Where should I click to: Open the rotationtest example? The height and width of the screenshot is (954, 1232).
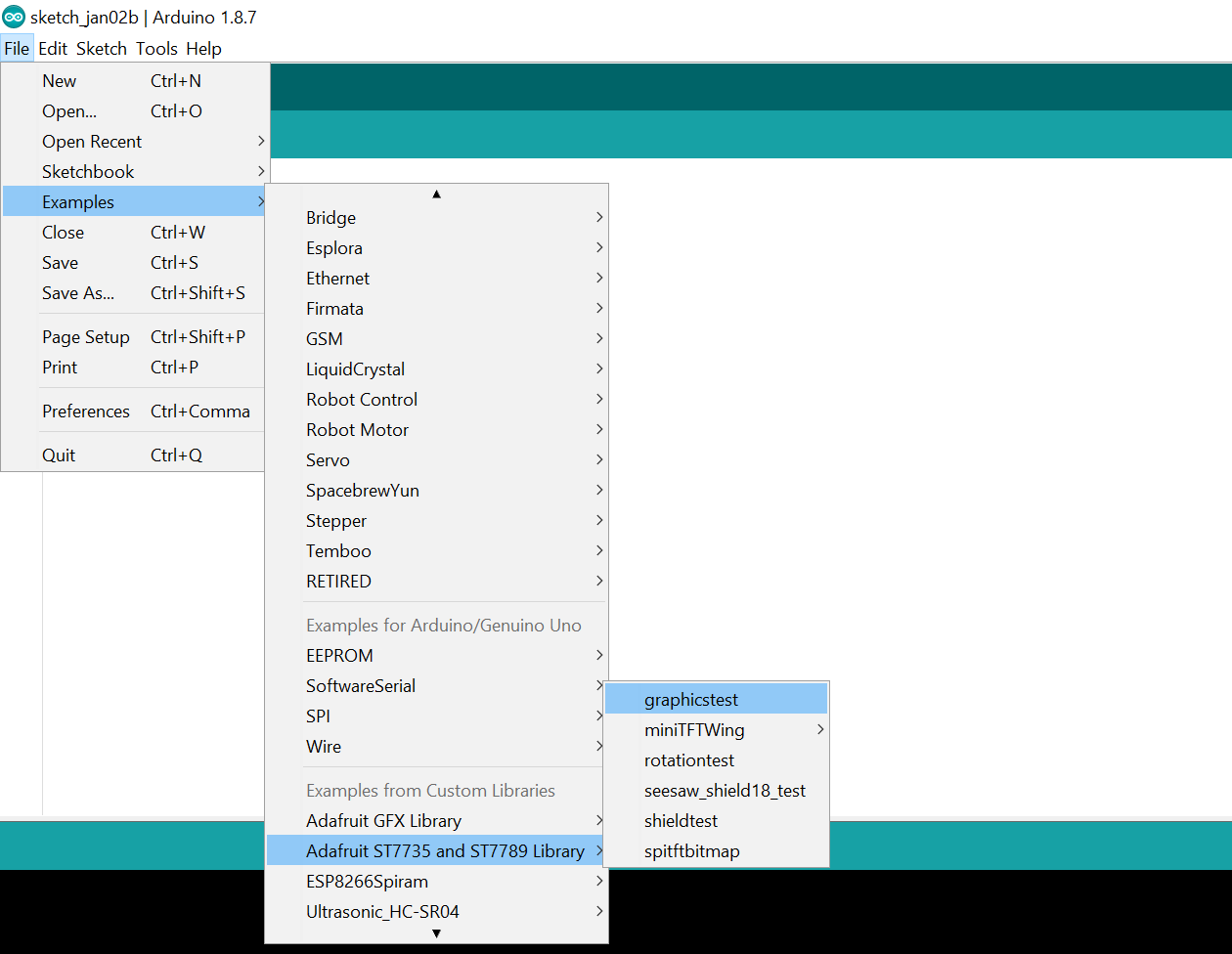(x=689, y=760)
